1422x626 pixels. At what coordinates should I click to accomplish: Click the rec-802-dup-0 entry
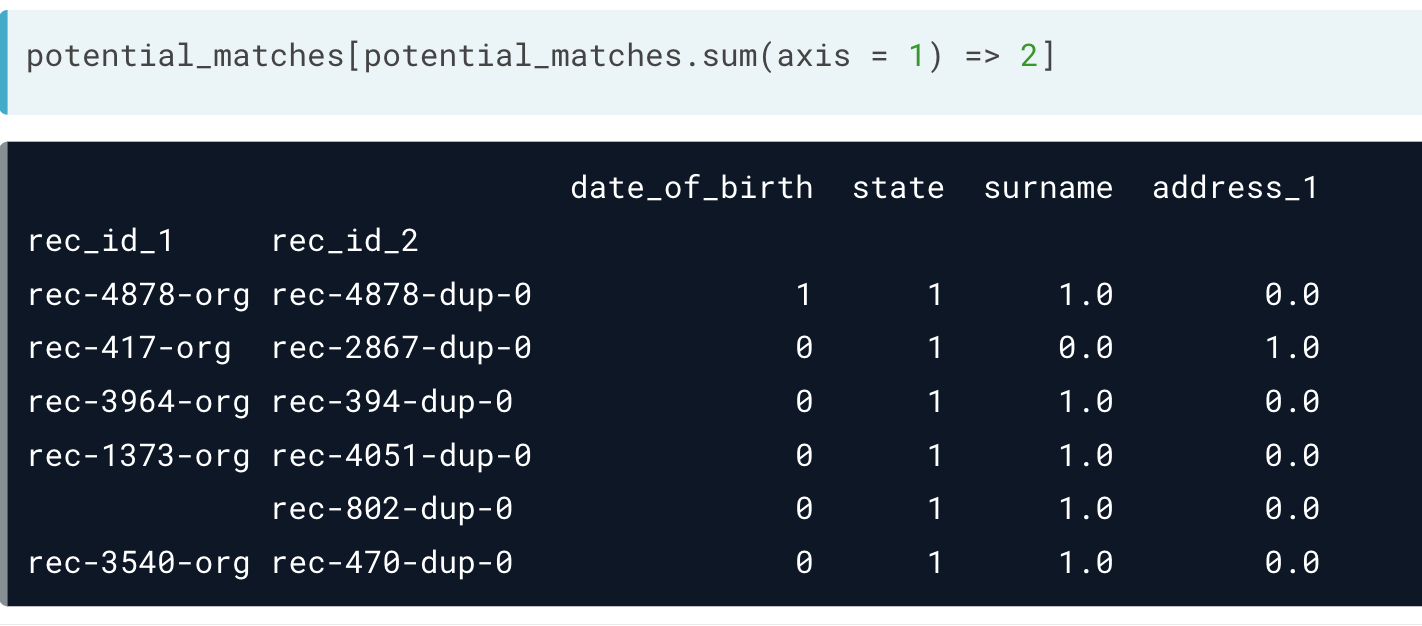click(x=392, y=509)
